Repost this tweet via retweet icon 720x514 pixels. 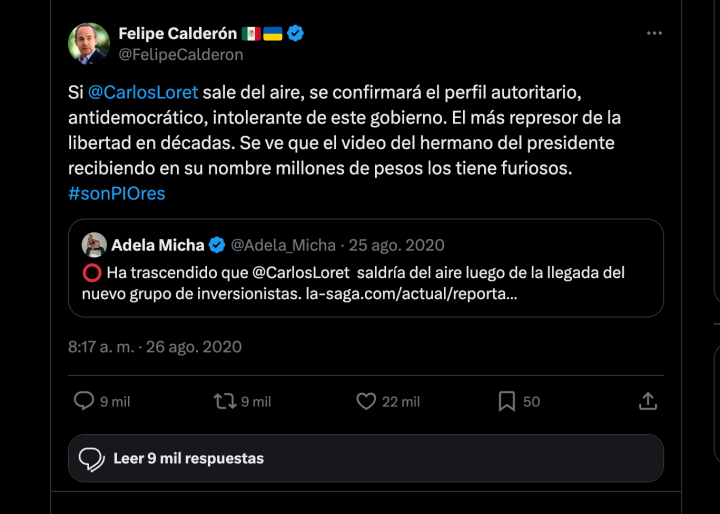225,401
